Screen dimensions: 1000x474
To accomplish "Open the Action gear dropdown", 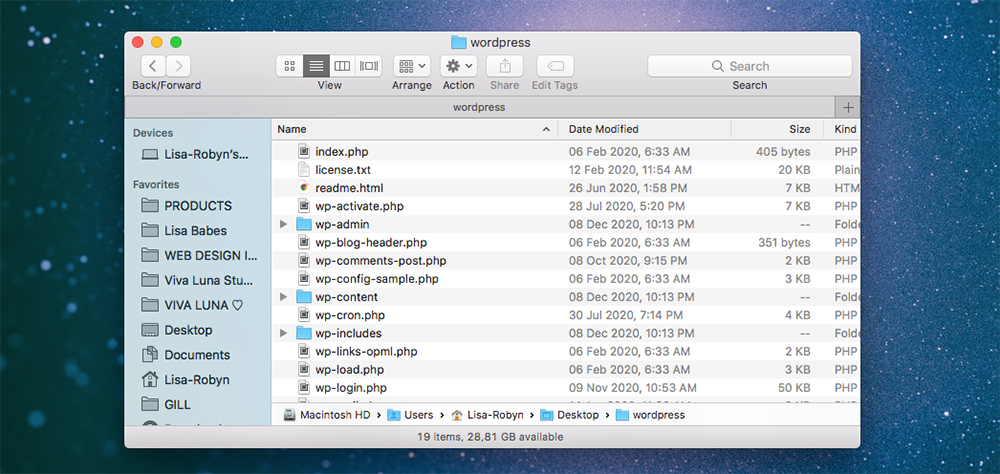I will tap(459, 66).
